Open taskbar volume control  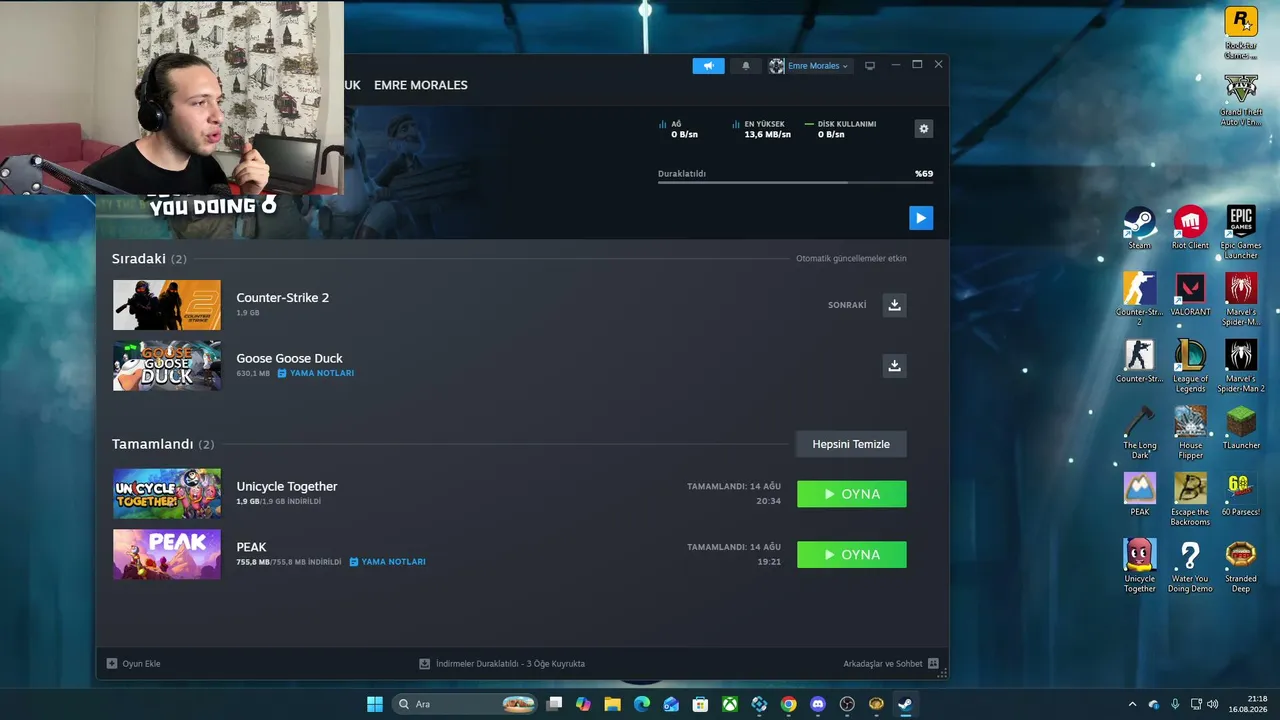pos(1212,704)
